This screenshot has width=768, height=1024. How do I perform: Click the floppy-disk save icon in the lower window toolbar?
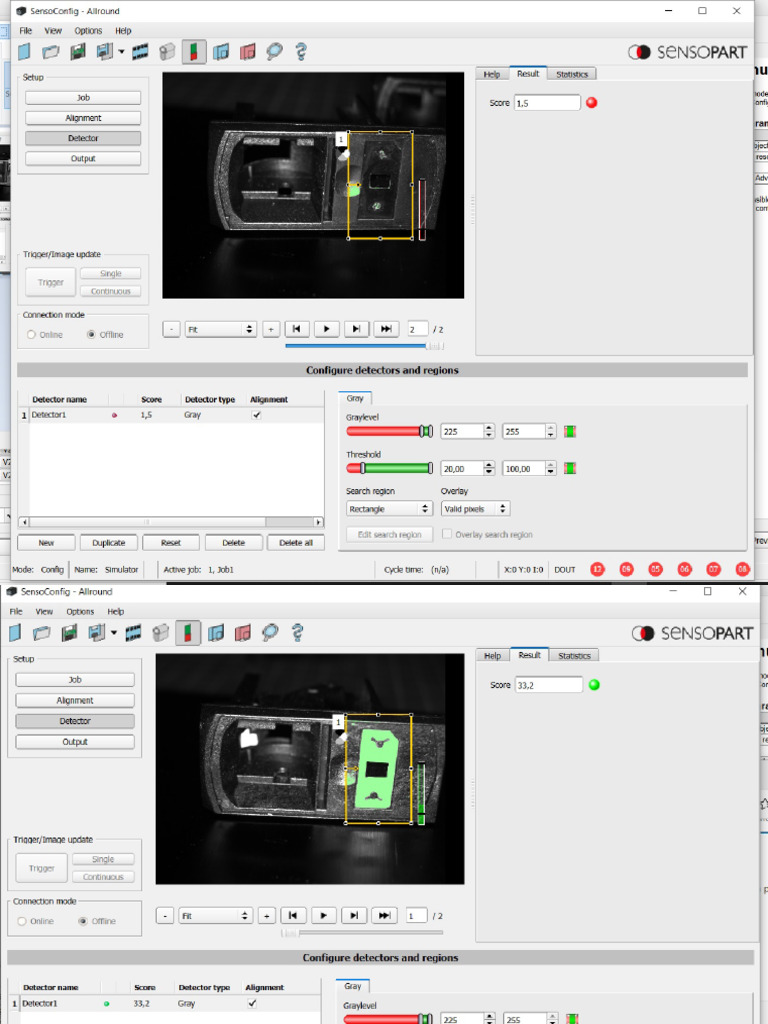pyautogui.click(x=69, y=632)
